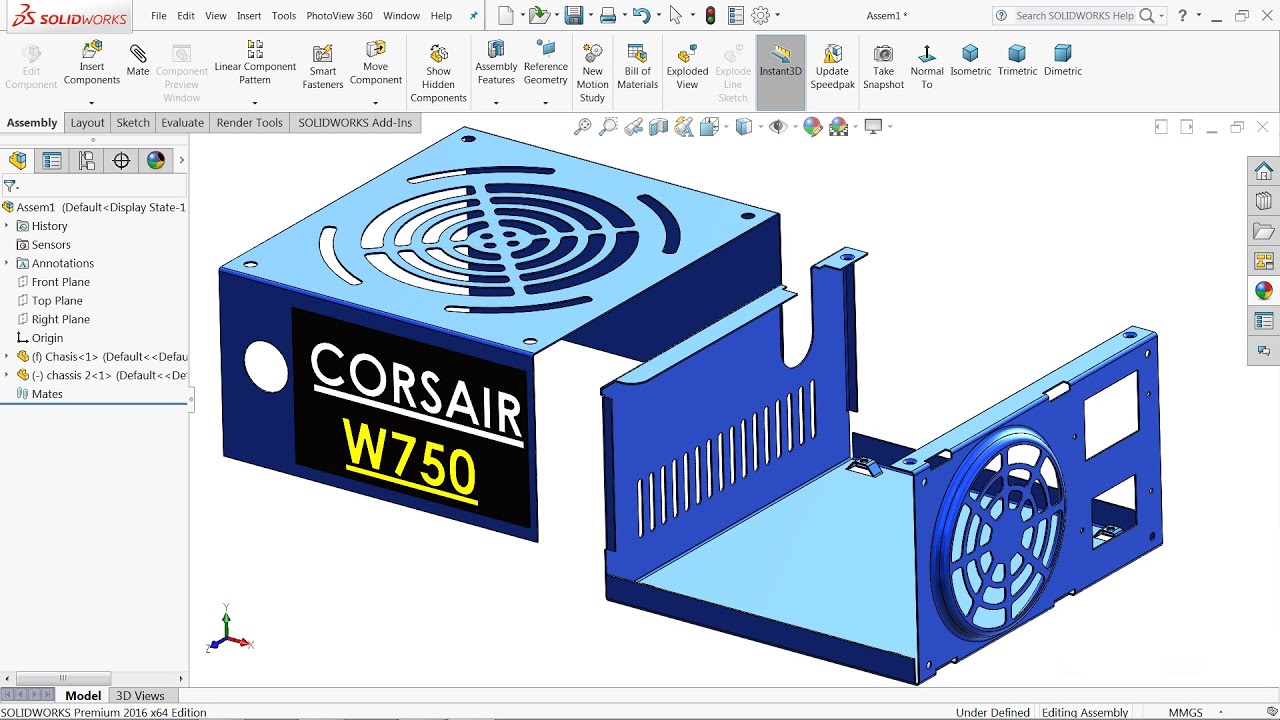Screen dimensions: 1280x720
Task: Click Edit Appearance color ball
Action: (x=812, y=126)
